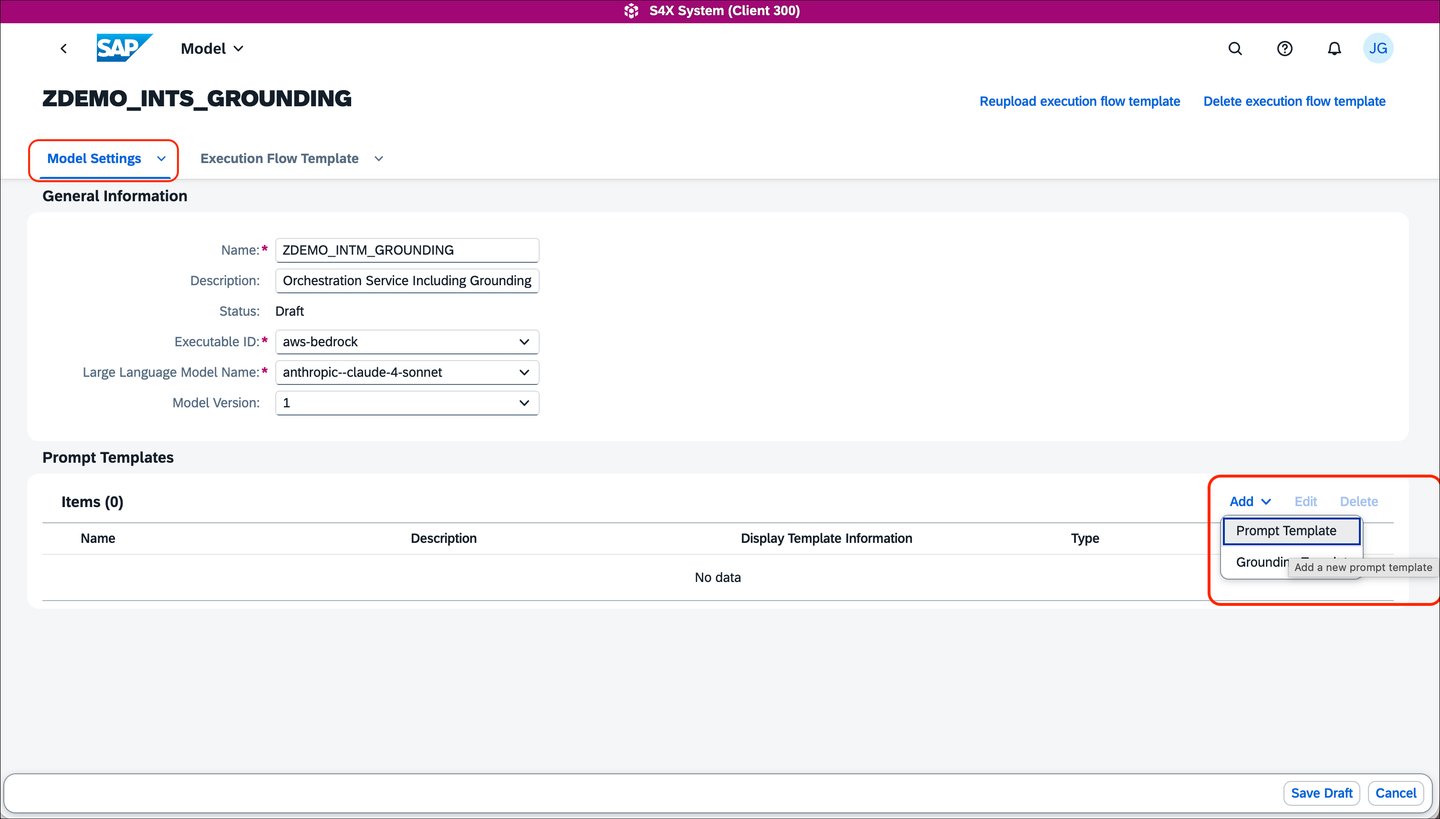
Task: Select the Model Settings tab
Action: [x=94, y=158]
